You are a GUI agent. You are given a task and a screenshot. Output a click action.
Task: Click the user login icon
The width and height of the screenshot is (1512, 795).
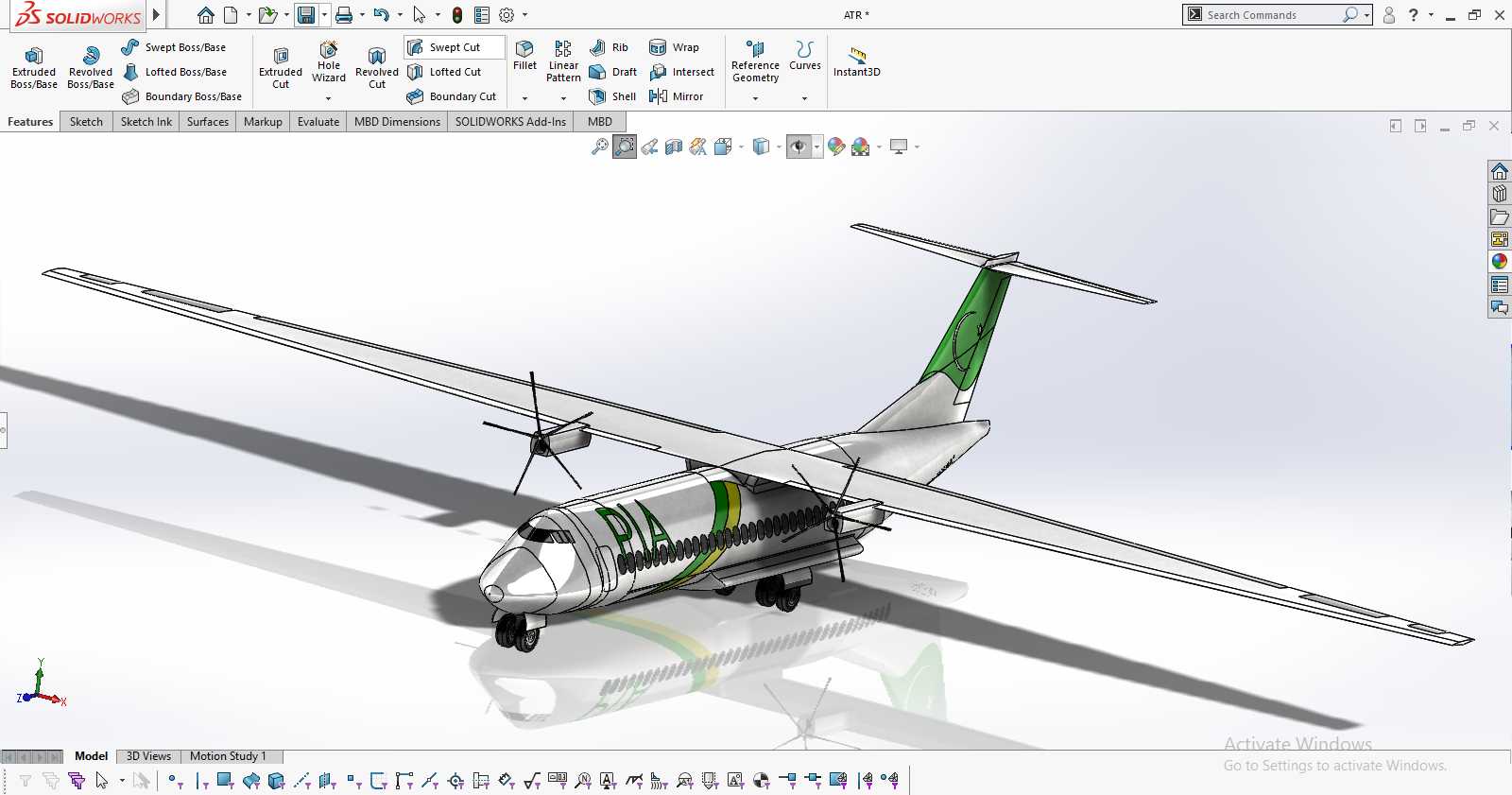tap(1389, 15)
